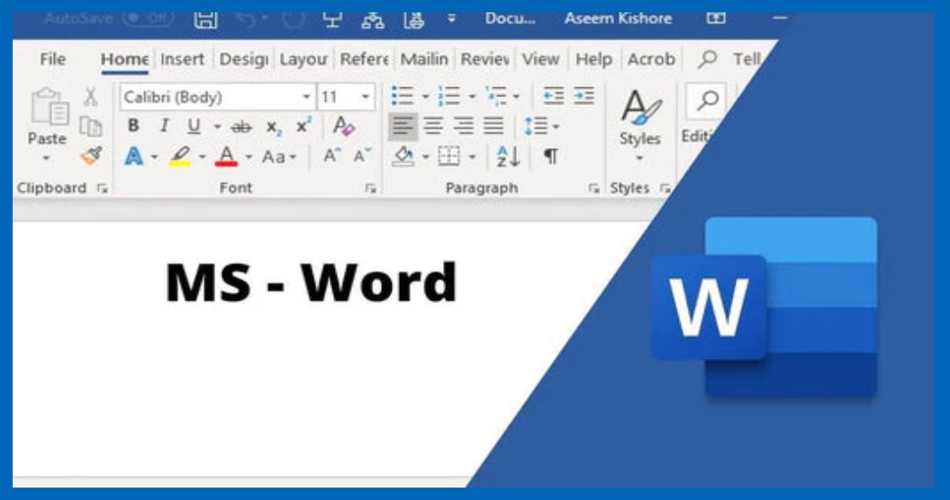Click the Paste clipboard icon

49,107
